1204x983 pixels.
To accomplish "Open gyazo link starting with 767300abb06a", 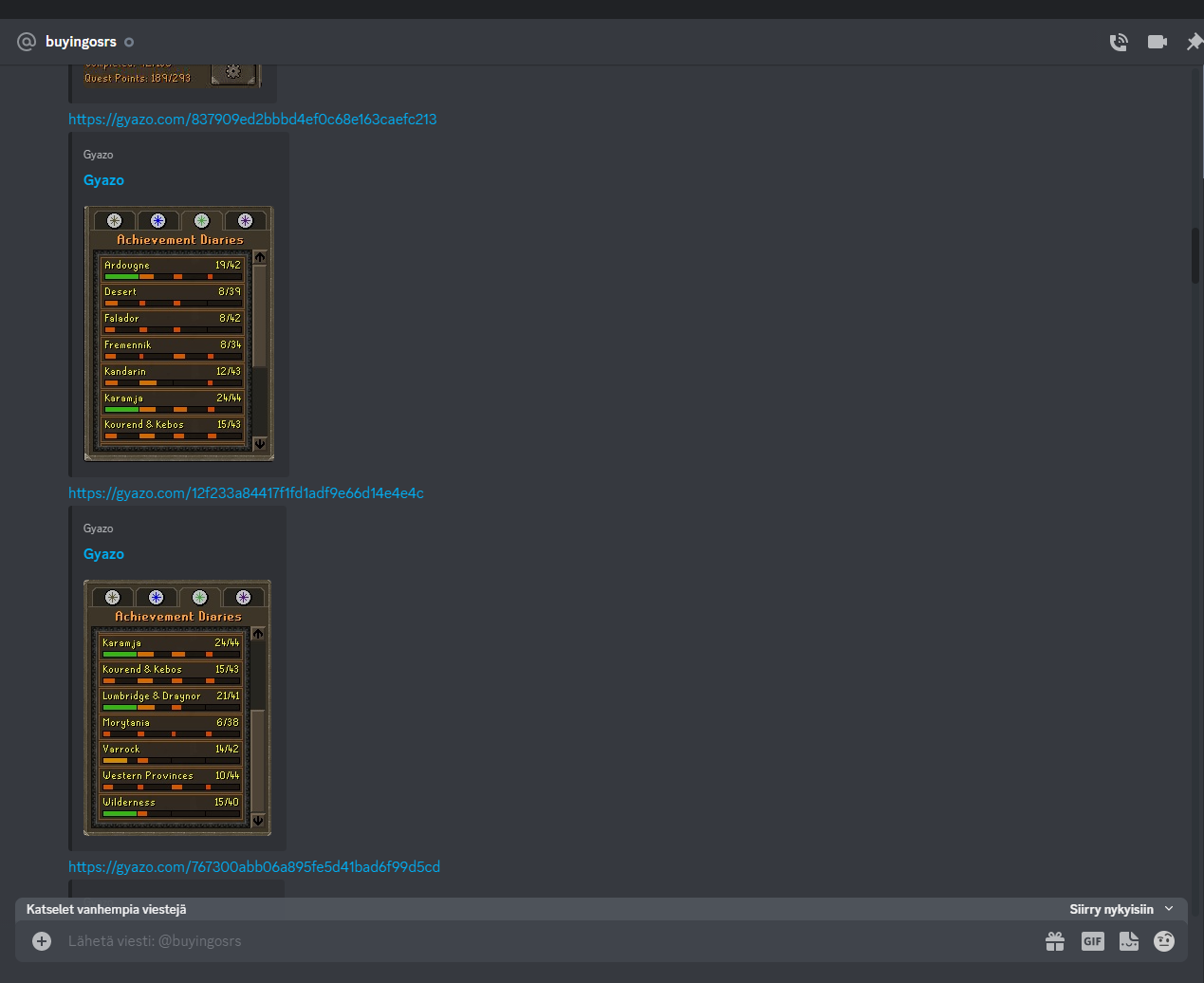I will pos(254,867).
